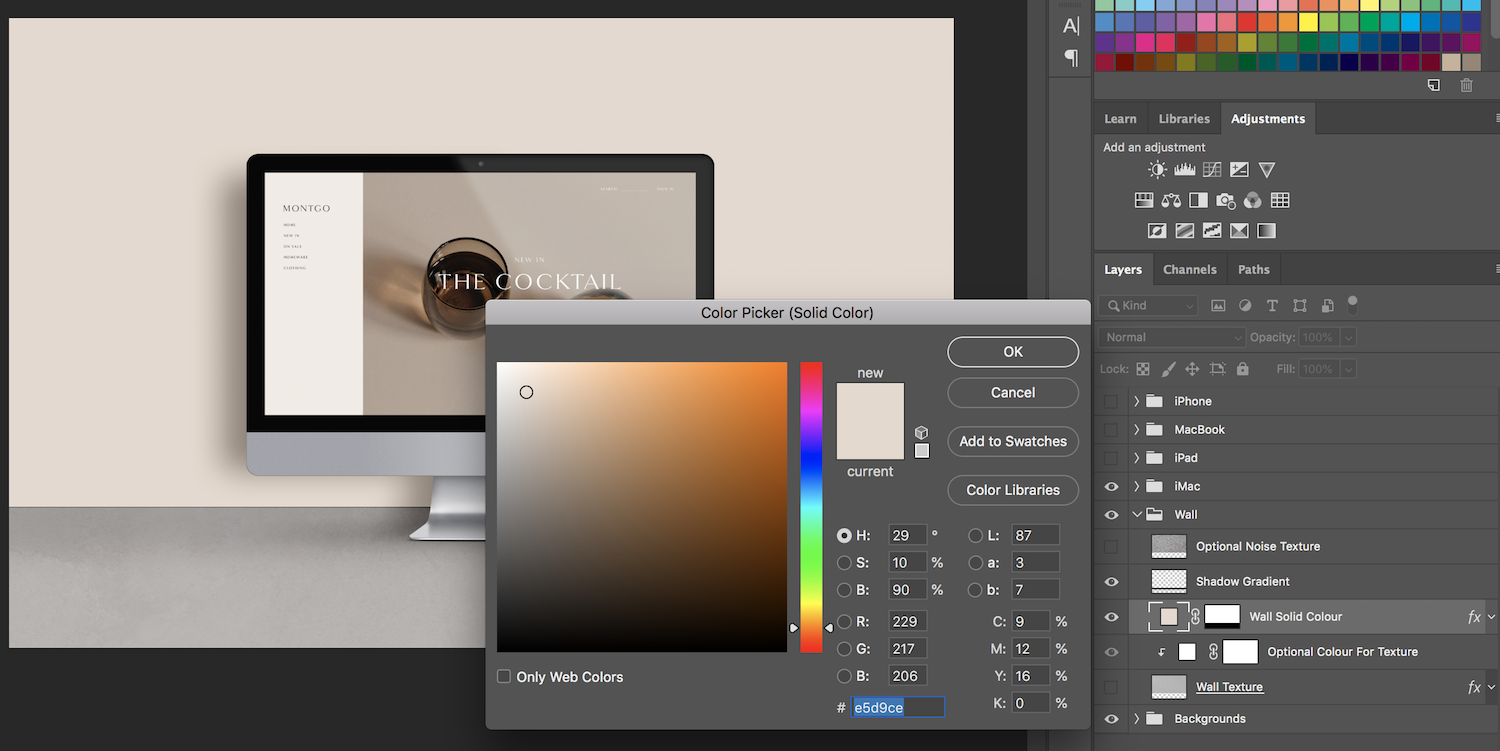Image resolution: width=1500 pixels, height=751 pixels.
Task: Click the vertical hue spectrum slider
Action: 811,506
